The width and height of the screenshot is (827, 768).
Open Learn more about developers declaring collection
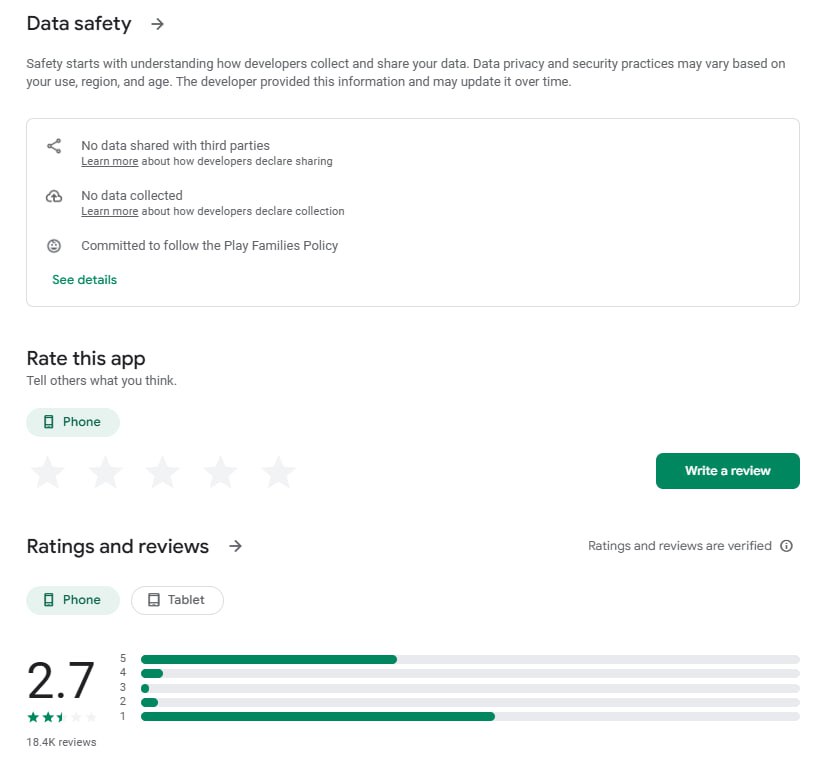click(x=109, y=211)
